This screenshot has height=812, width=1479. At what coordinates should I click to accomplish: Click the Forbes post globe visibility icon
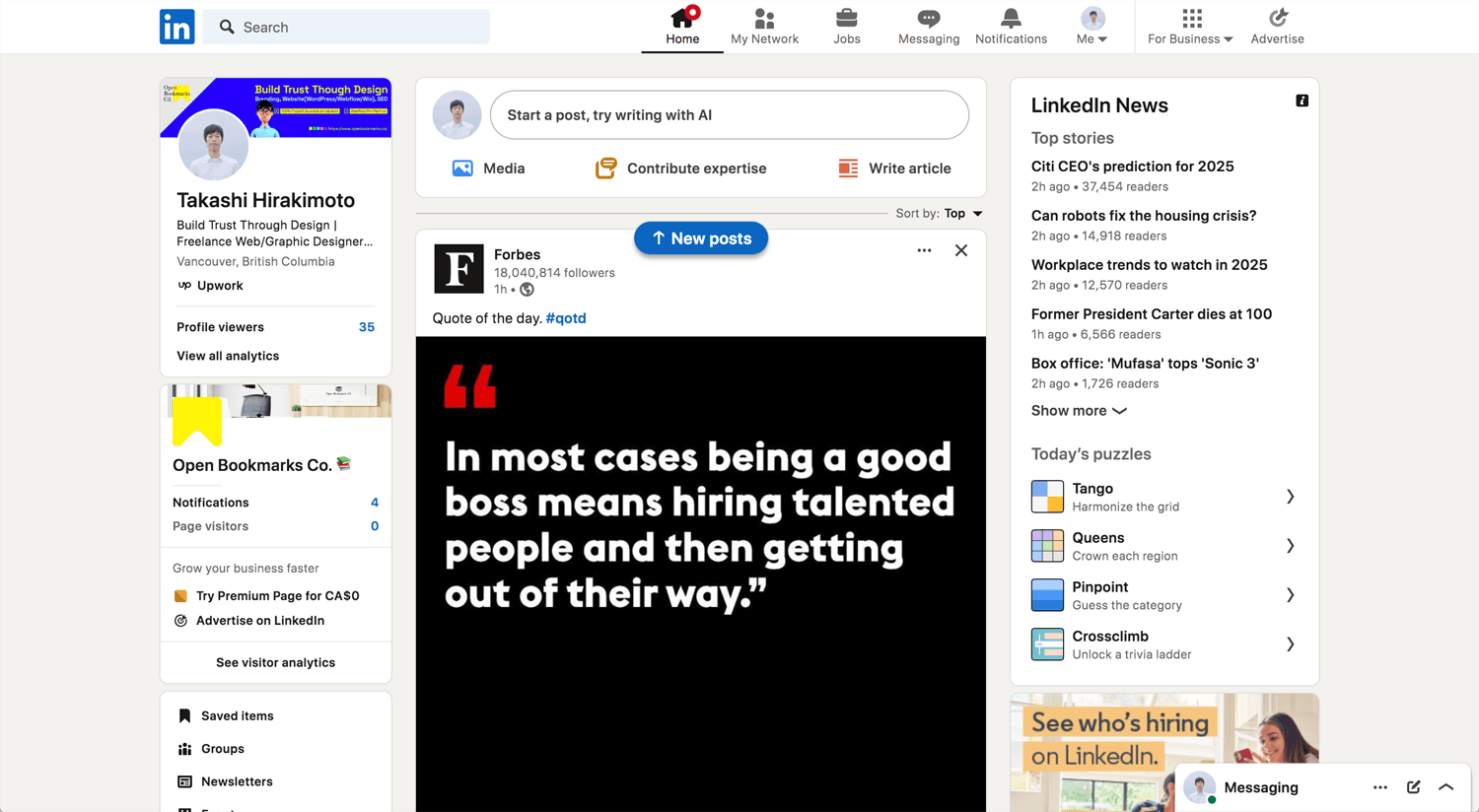[528, 290]
